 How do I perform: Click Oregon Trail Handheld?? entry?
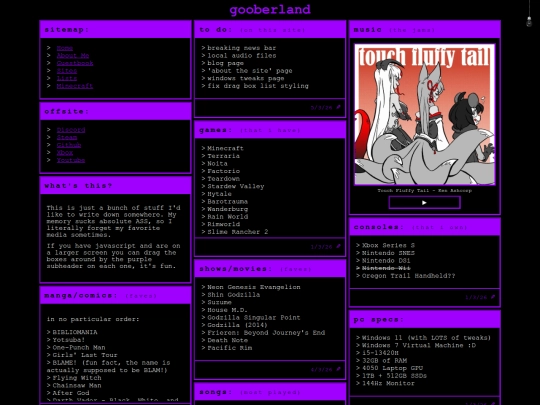408,276
